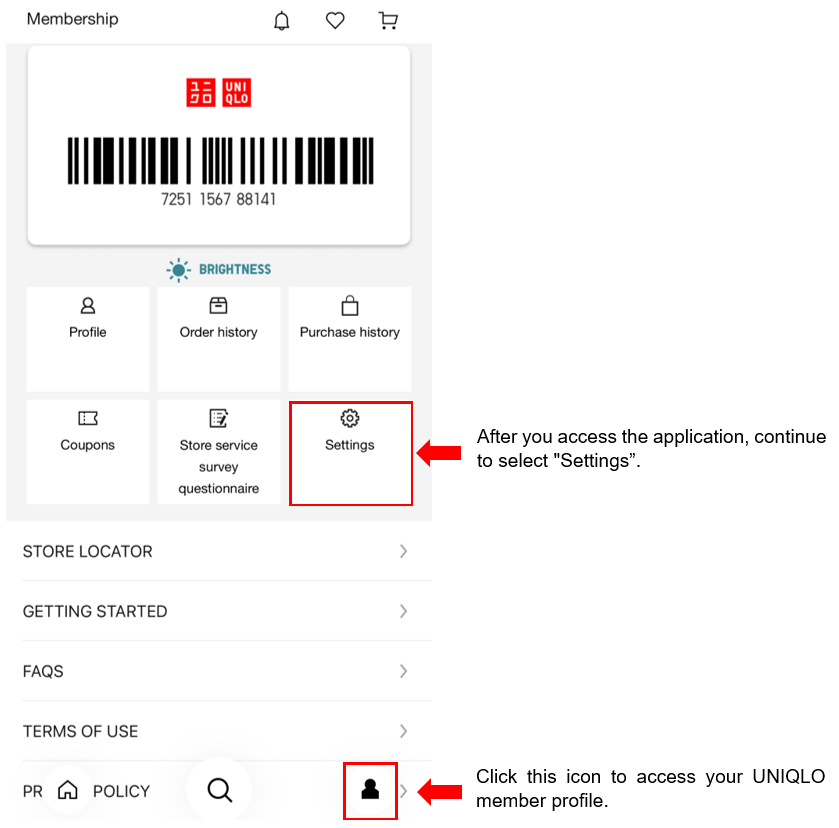
Task: Open the notifications bell icon
Action: pyautogui.click(x=281, y=21)
